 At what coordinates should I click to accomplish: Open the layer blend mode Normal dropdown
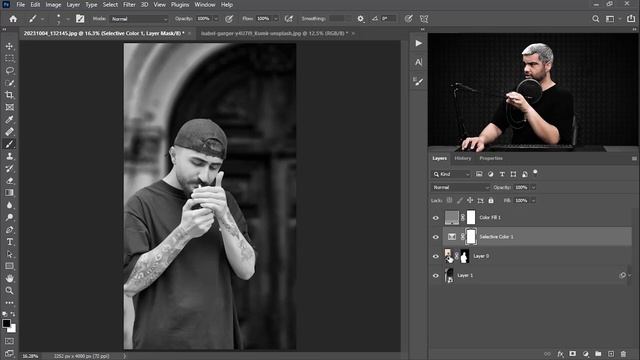coord(460,187)
